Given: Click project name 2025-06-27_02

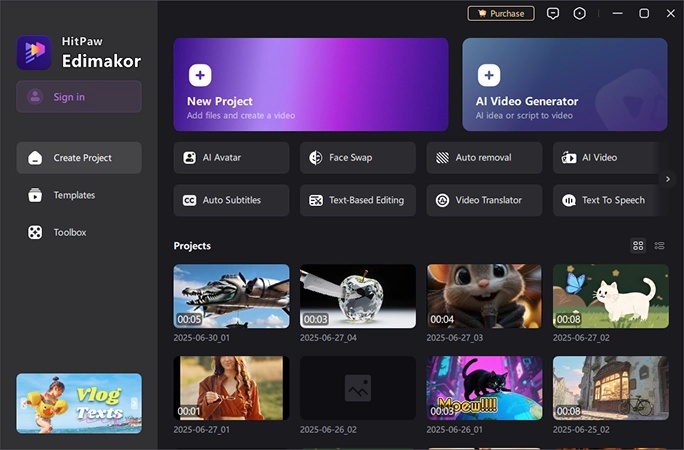Looking at the screenshot, I should (581, 338).
